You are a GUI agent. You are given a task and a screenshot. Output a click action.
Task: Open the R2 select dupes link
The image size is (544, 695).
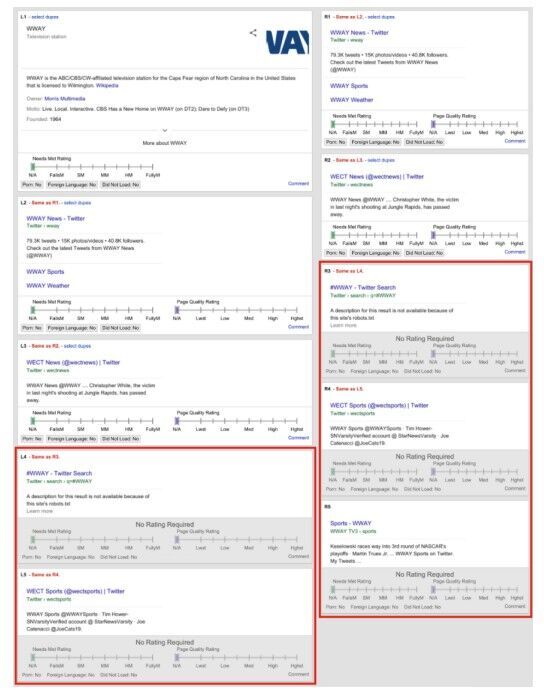(x=381, y=160)
